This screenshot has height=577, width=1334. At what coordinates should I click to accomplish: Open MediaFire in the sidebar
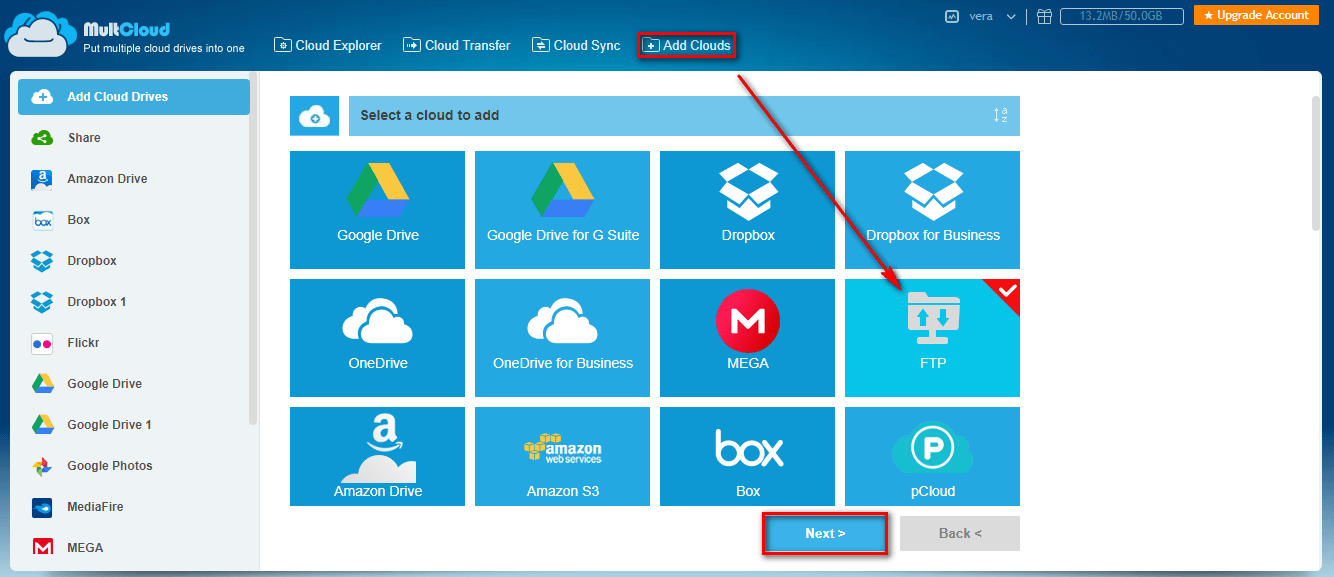[x=134, y=507]
